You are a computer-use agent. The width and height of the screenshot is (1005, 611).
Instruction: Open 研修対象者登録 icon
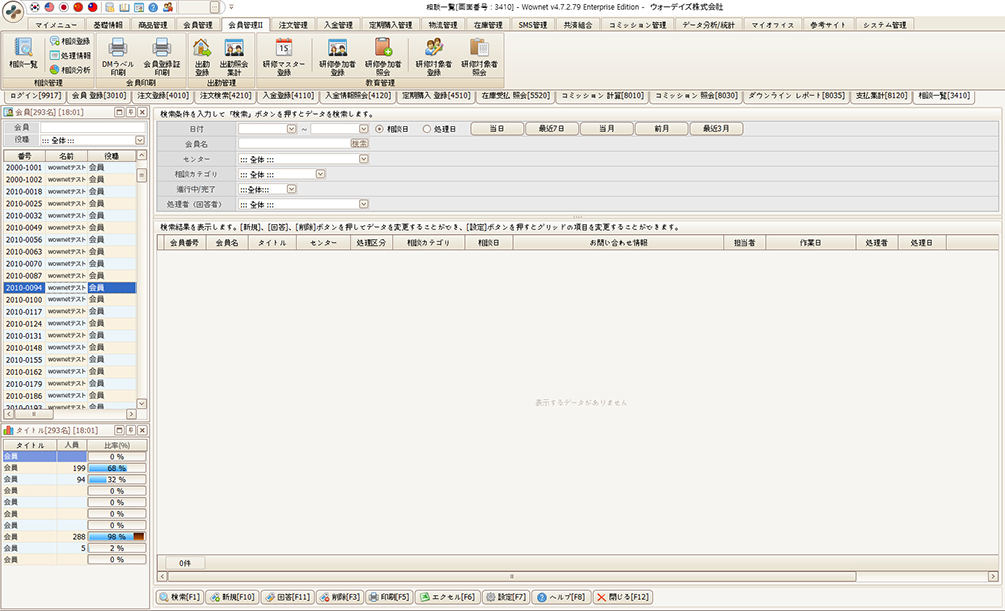[434, 56]
